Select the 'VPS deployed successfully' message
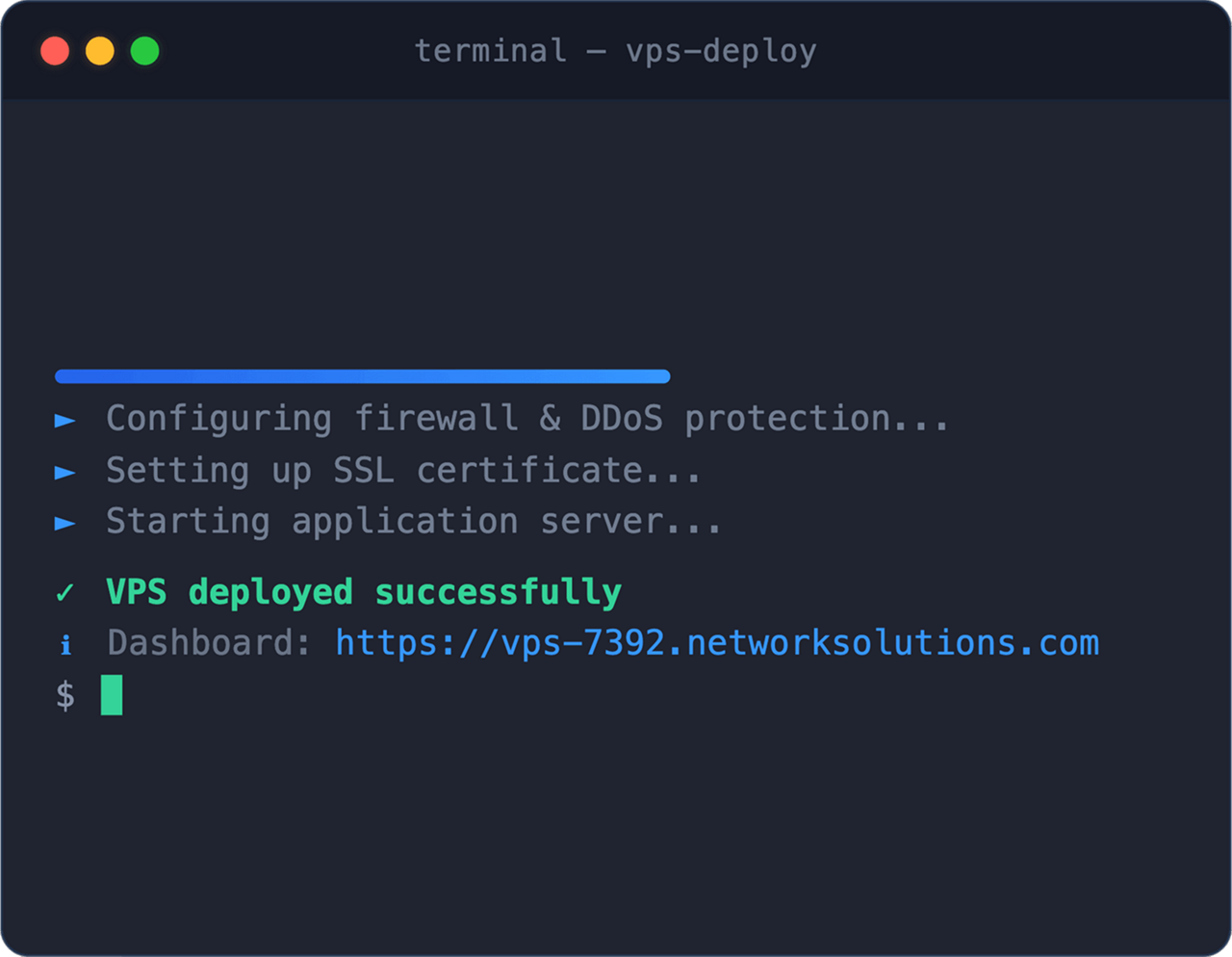 pyautogui.click(x=364, y=592)
